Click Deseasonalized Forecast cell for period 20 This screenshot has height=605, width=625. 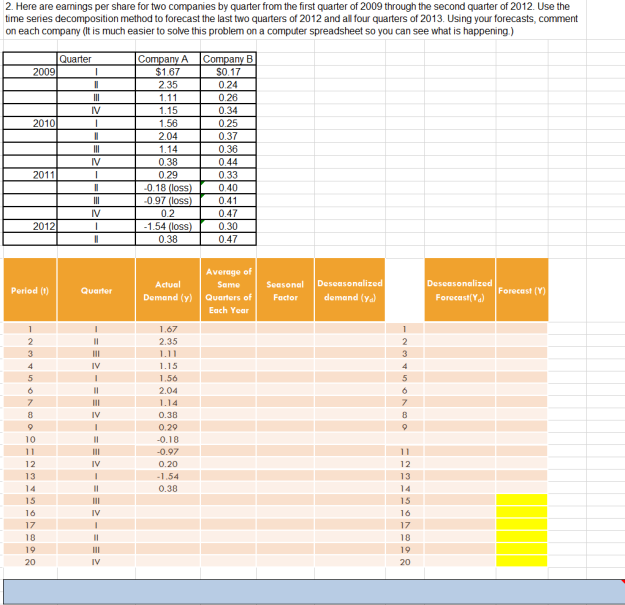click(460, 562)
